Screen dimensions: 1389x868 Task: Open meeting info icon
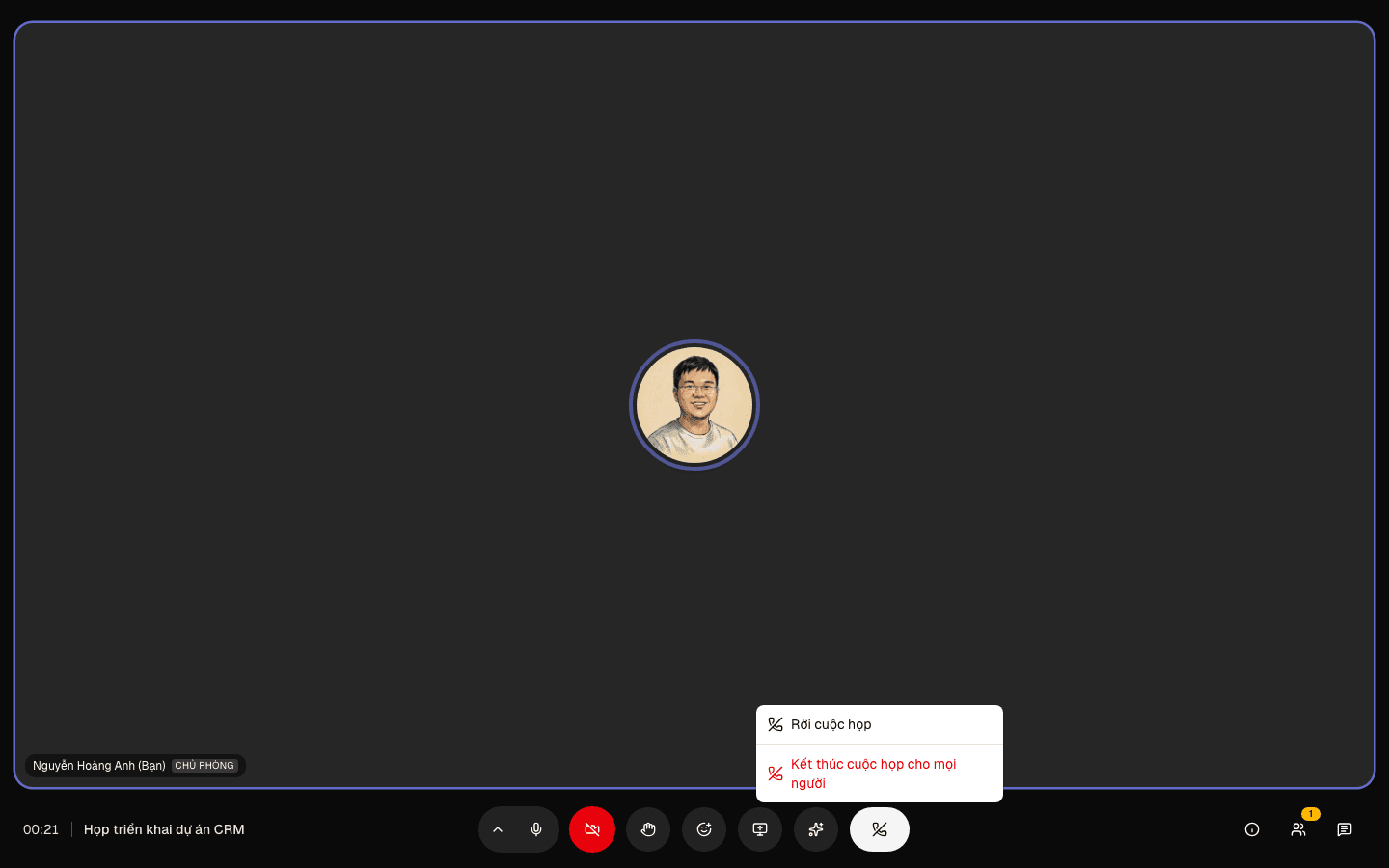tap(1252, 829)
